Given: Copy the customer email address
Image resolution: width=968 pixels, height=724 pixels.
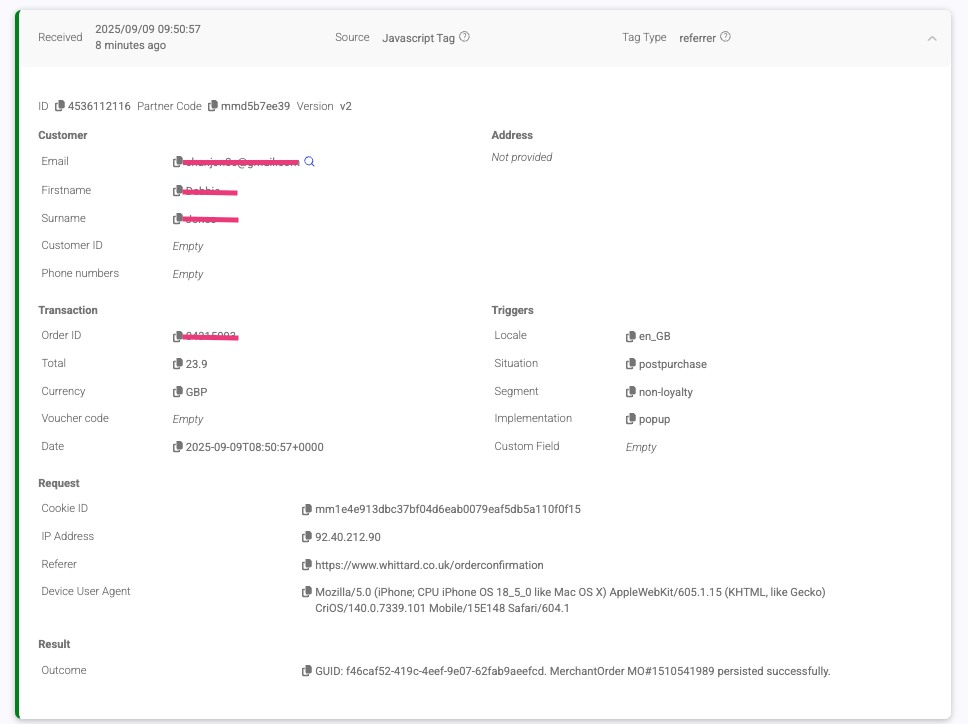Looking at the screenshot, I should (178, 162).
